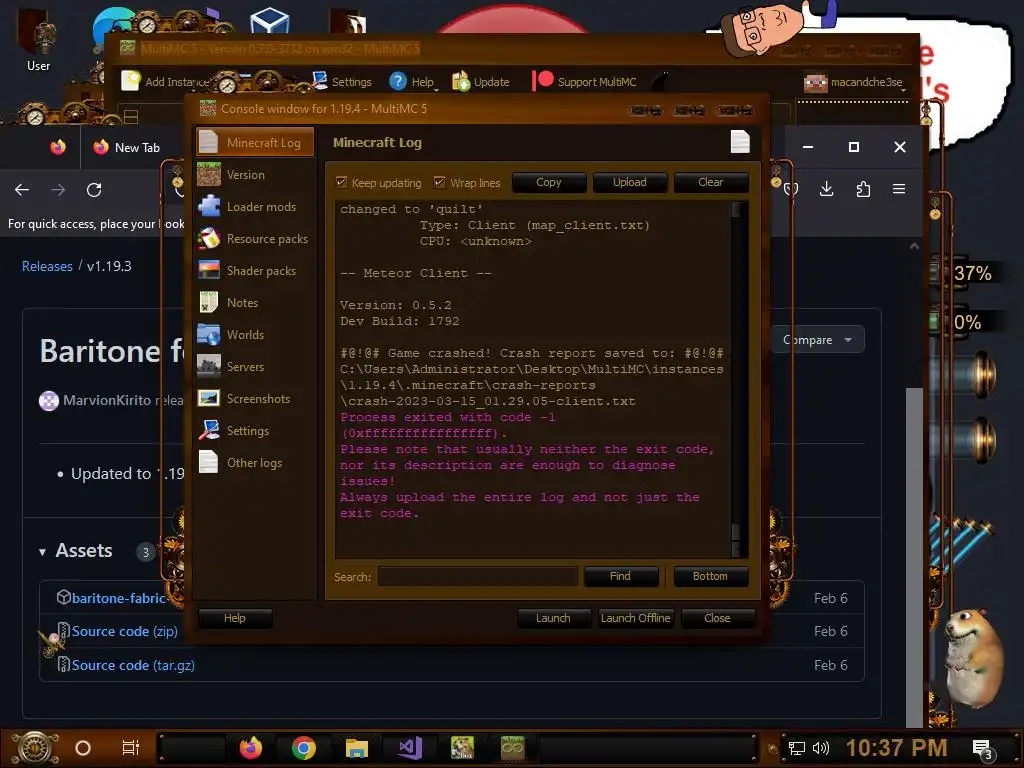This screenshot has width=1024, height=768.
Task: Click Support MultiMC Patreon button
Action: click(x=585, y=82)
